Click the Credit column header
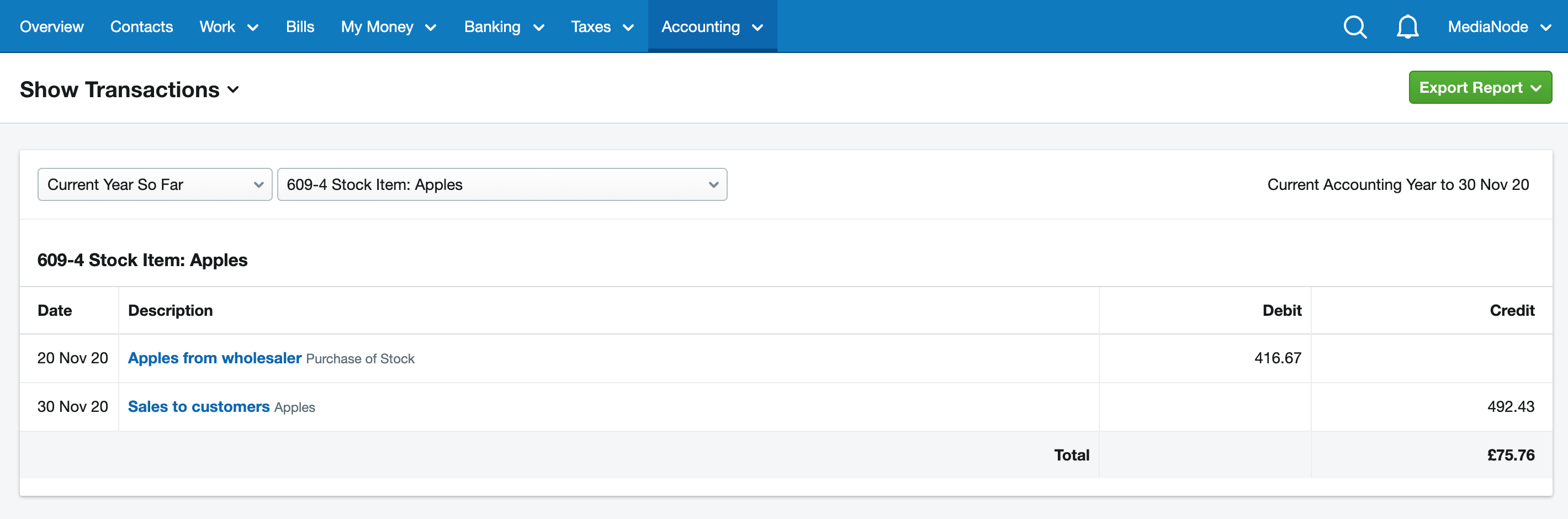Image resolution: width=1568 pixels, height=519 pixels. pos(1512,311)
